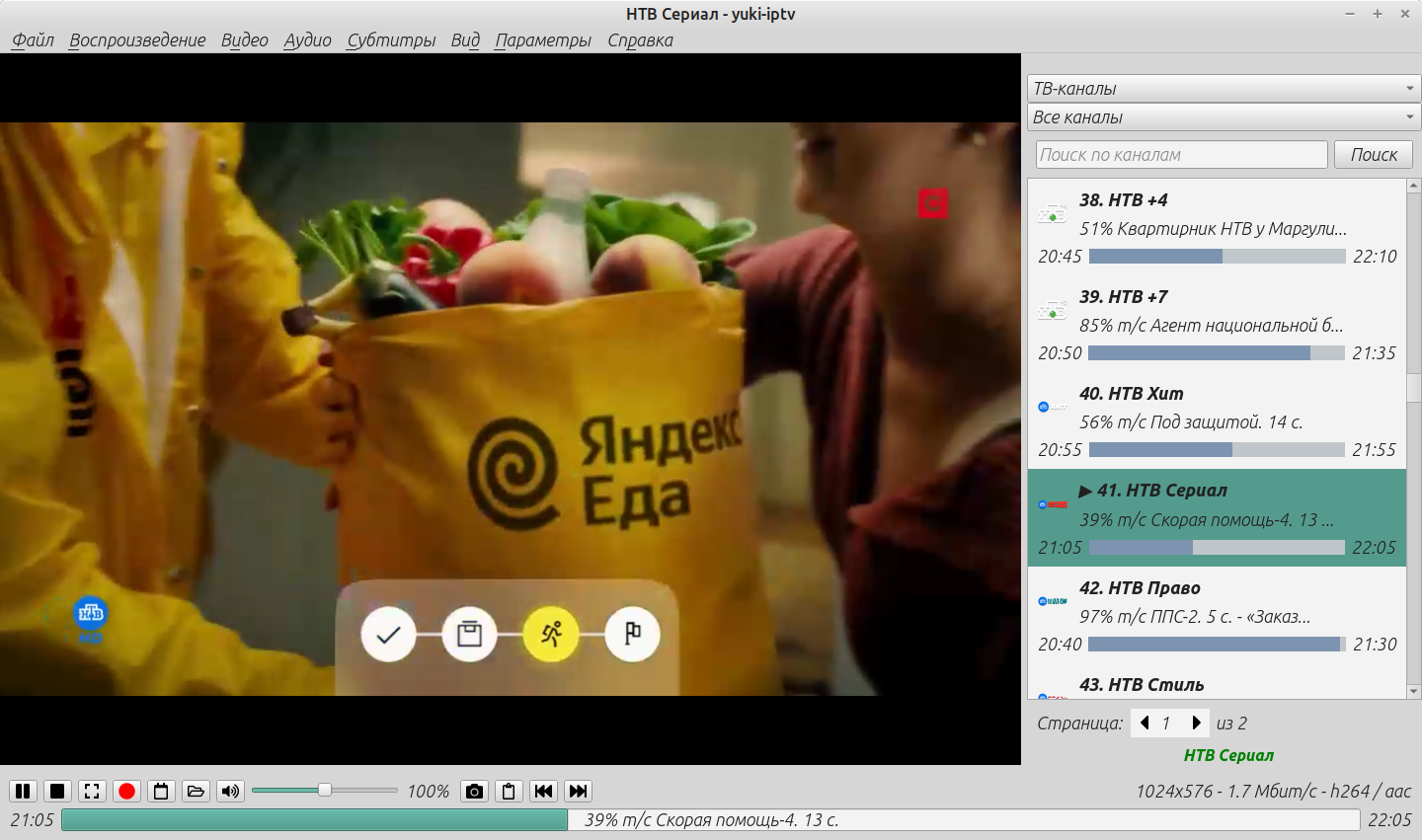Screen dimensions: 1422x840
Task: Open the Параметры menu
Action: [x=543, y=40]
